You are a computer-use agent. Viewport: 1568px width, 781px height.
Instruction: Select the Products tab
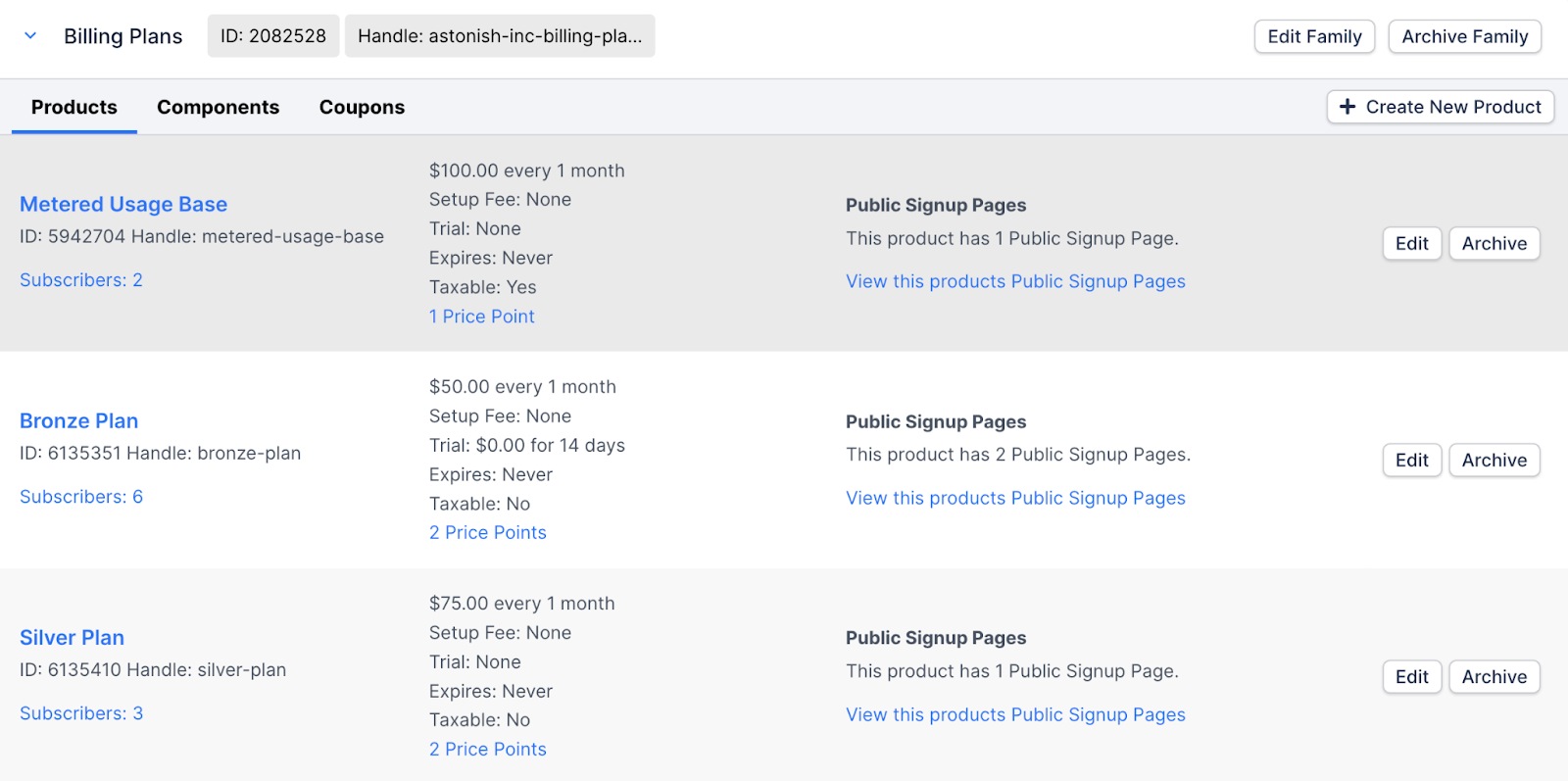pos(74,107)
